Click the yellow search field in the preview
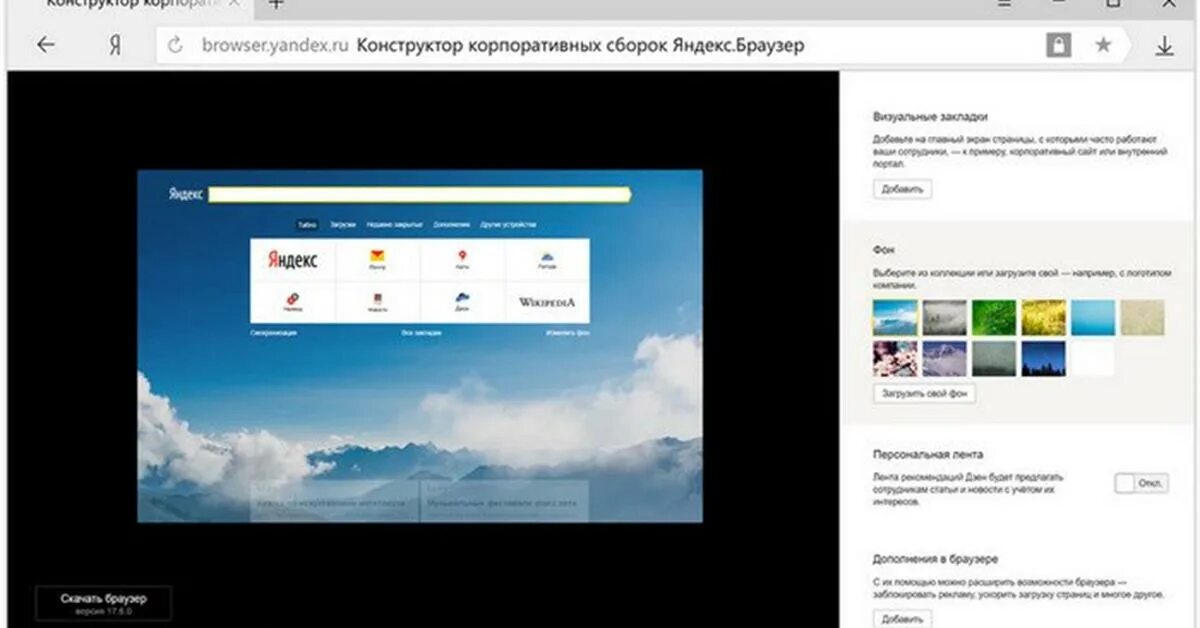The width and height of the screenshot is (1200, 628). pyautogui.click(x=420, y=195)
